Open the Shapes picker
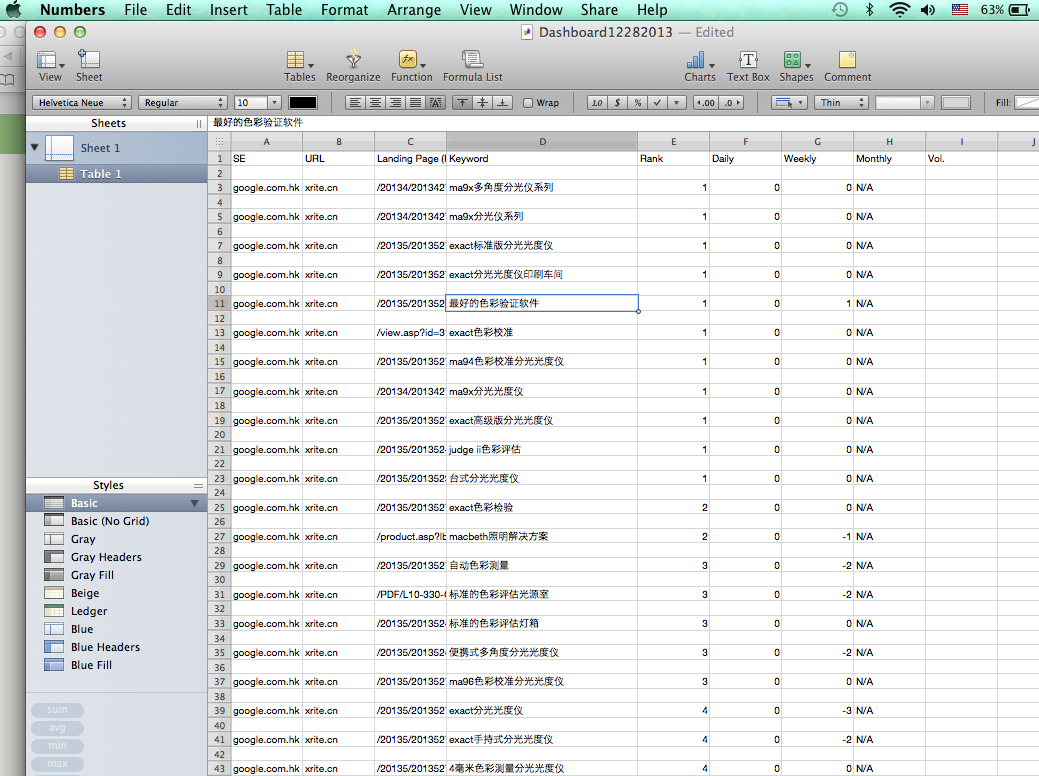The width and height of the screenshot is (1039, 776). pyautogui.click(x=796, y=64)
